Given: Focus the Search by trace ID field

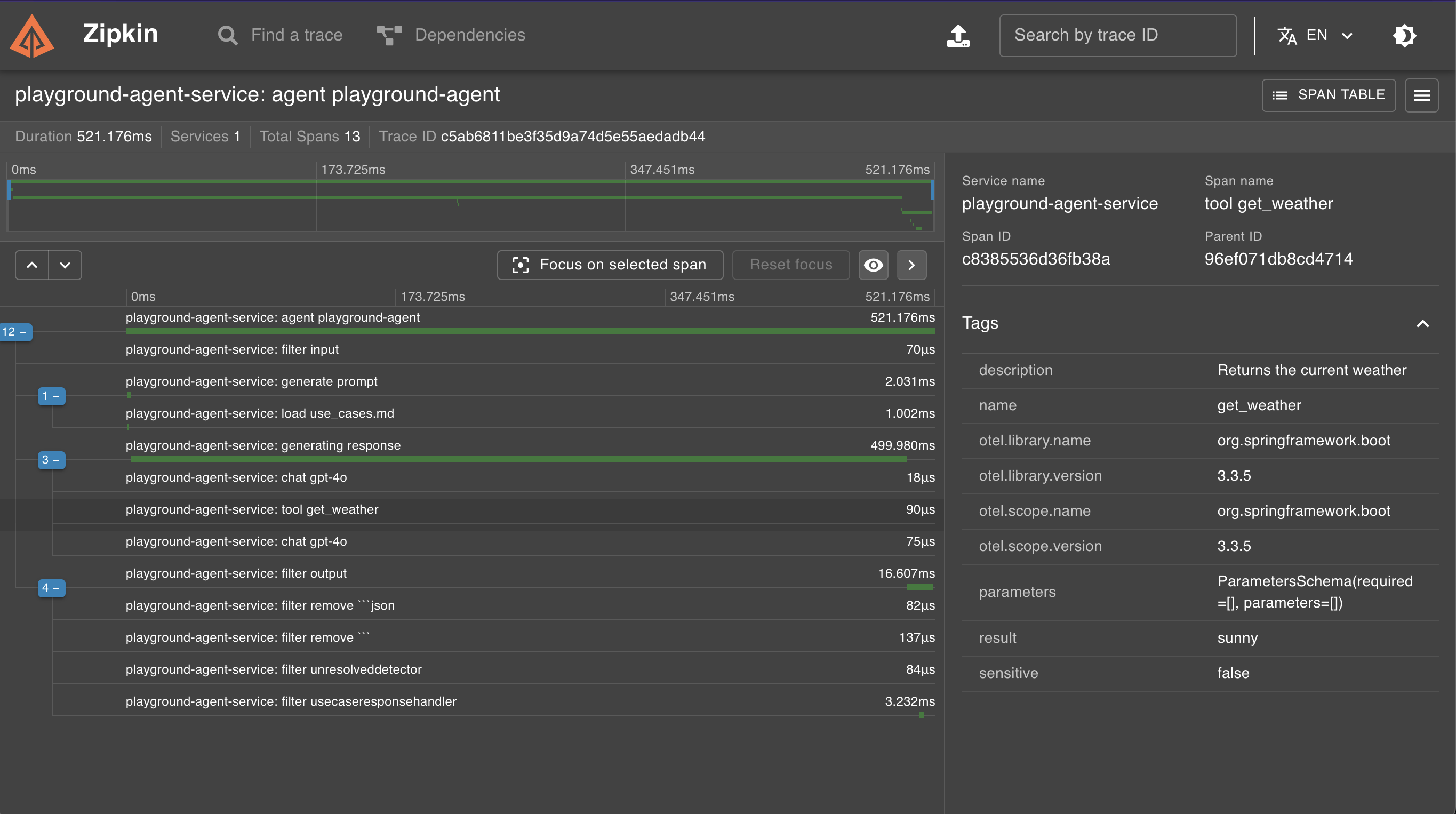Looking at the screenshot, I should pyautogui.click(x=1117, y=35).
